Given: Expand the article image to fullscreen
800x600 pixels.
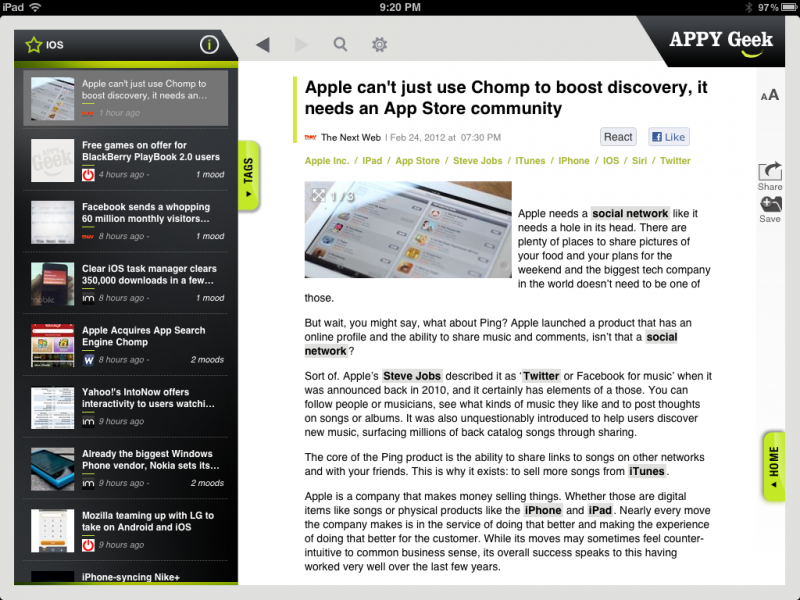Looking at the screenshot, I should click(x=319, y=195).
